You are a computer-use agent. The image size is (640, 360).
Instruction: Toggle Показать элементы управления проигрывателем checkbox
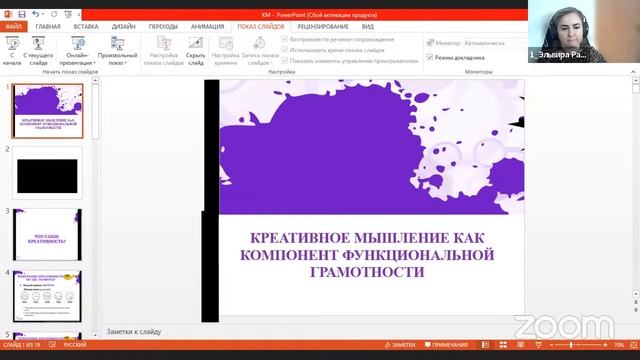point(285,60)
